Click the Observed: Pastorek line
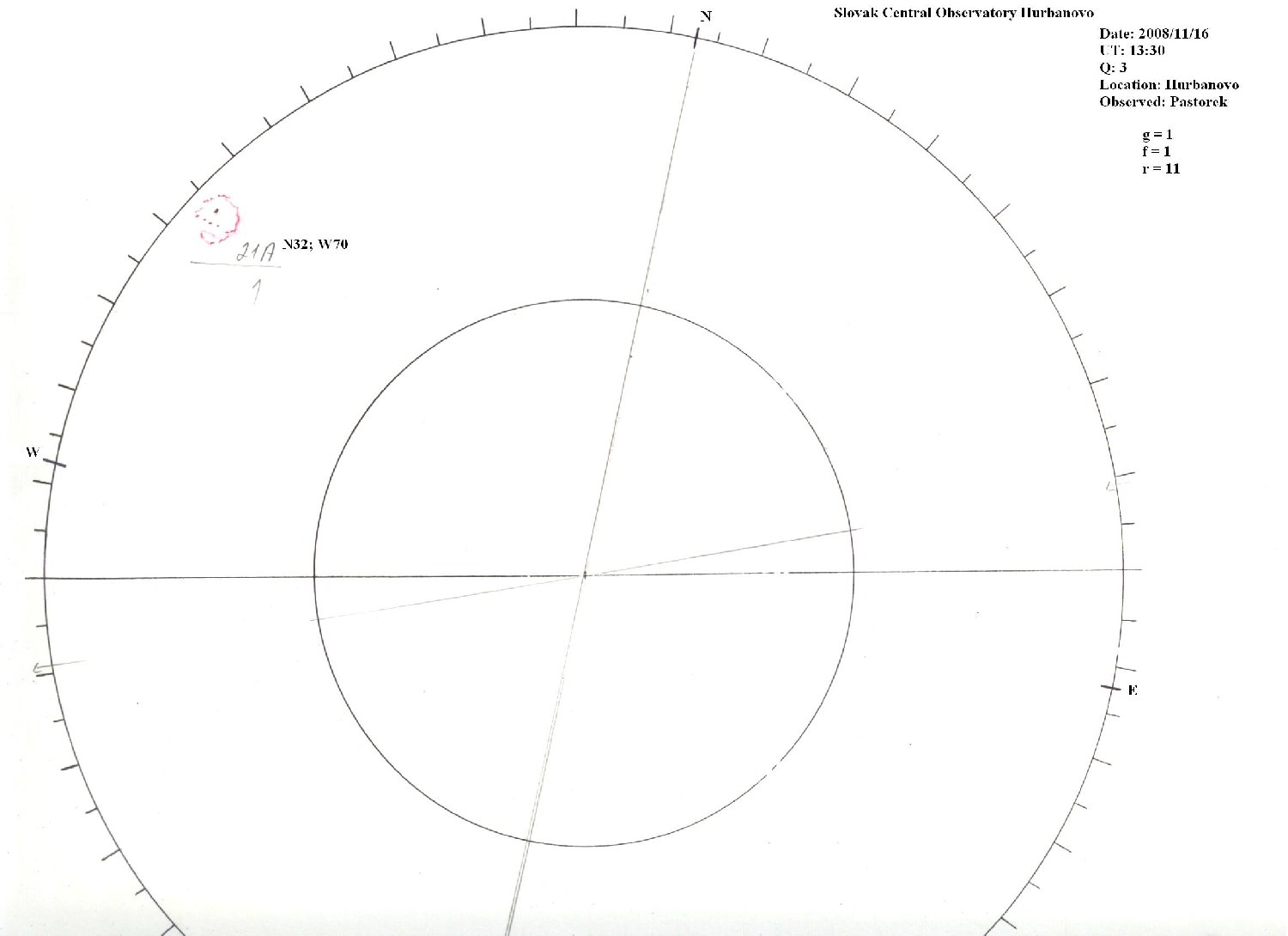Viewport: 1288px width, 936px height. click(x=1163, y=102)
